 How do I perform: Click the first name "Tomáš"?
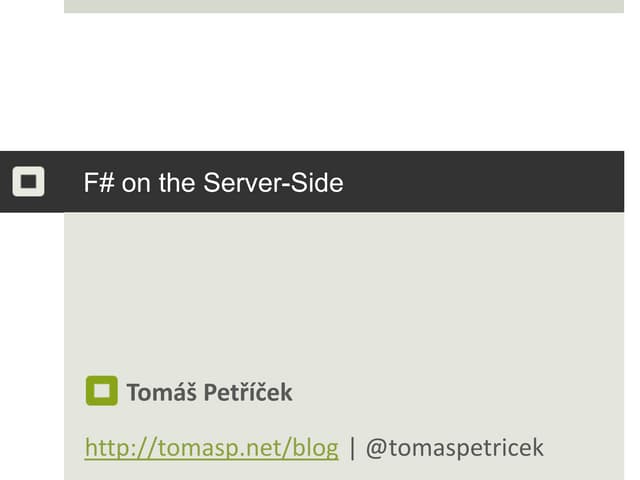coord(161,392)
